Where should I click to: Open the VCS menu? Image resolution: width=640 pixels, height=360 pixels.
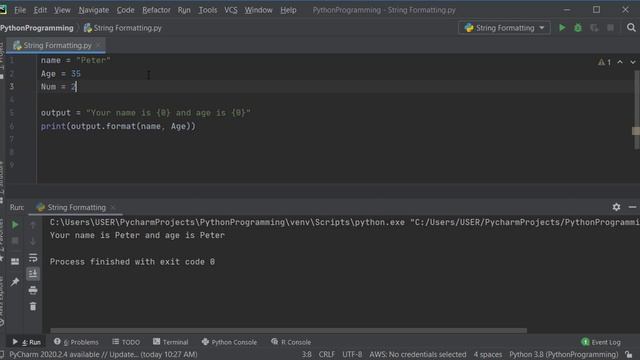(231, 10)
